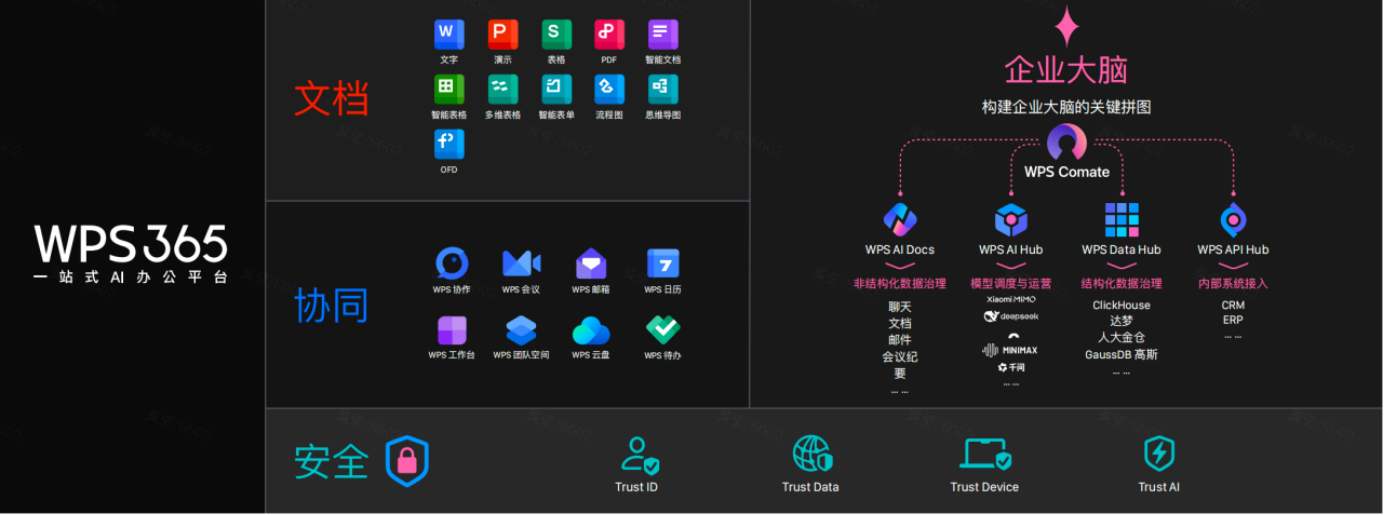Select the WPS 待办 checkmark icon
This screenshot has height=515, width=1384.
pos(663,330)
